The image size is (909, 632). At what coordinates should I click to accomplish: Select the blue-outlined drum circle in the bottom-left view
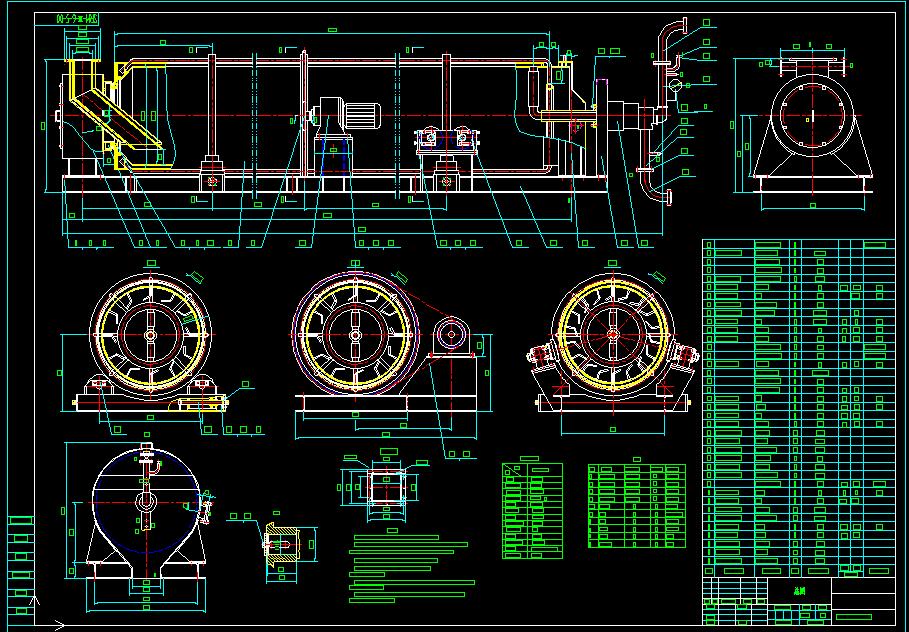[x=147, y=502]
